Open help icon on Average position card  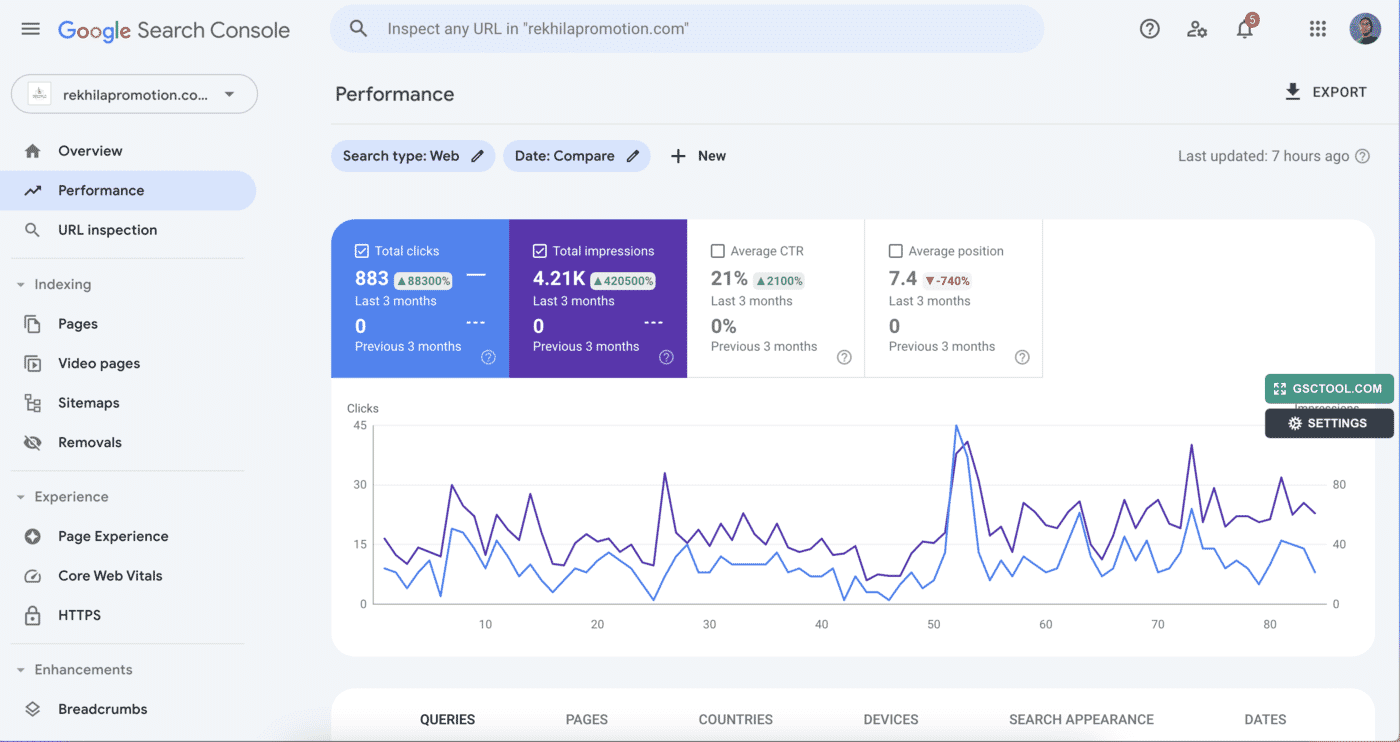point(1022,357)
